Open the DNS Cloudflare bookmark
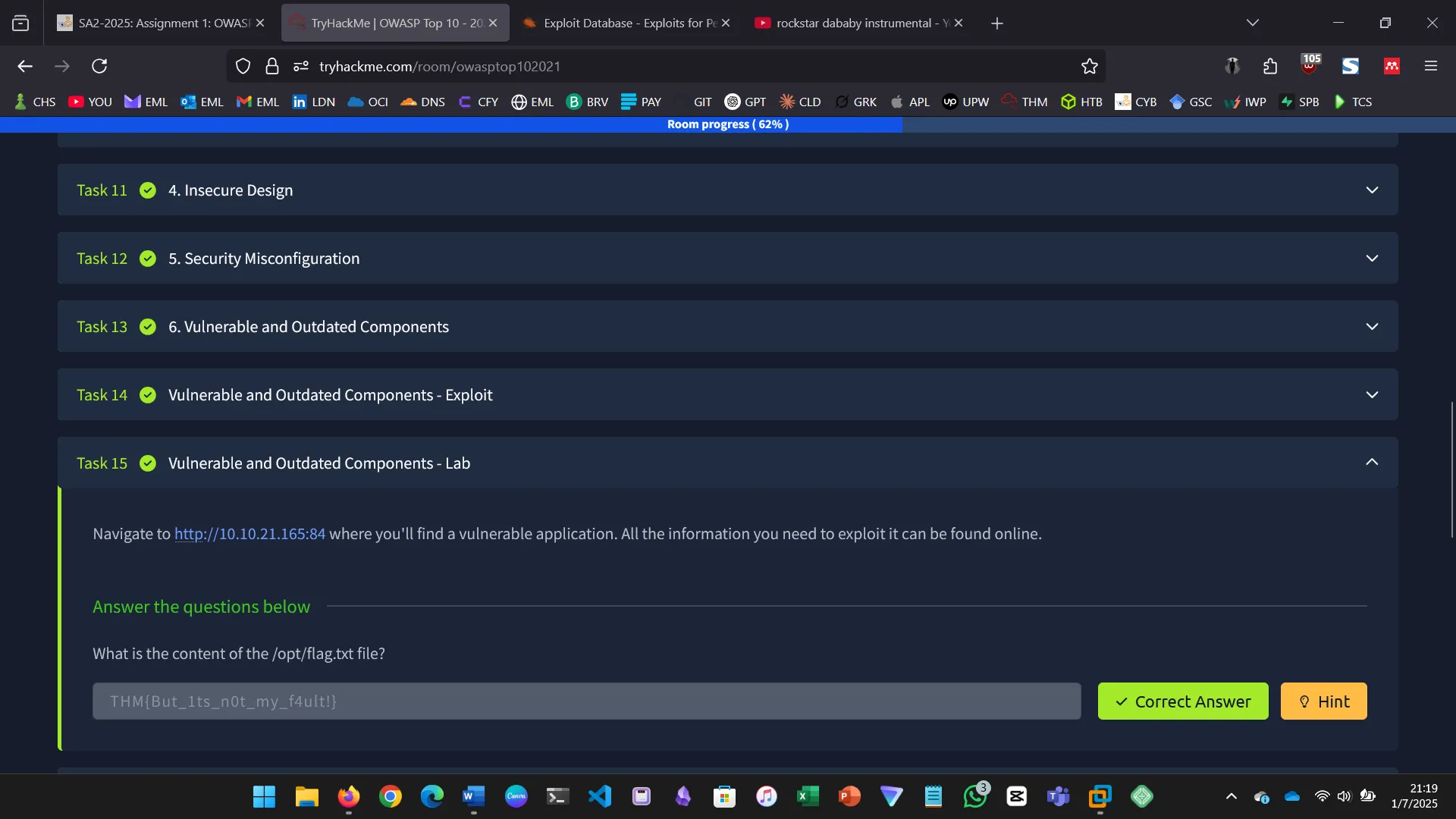The height and width of the screenshot is (819, 1456). coord(422,102)
